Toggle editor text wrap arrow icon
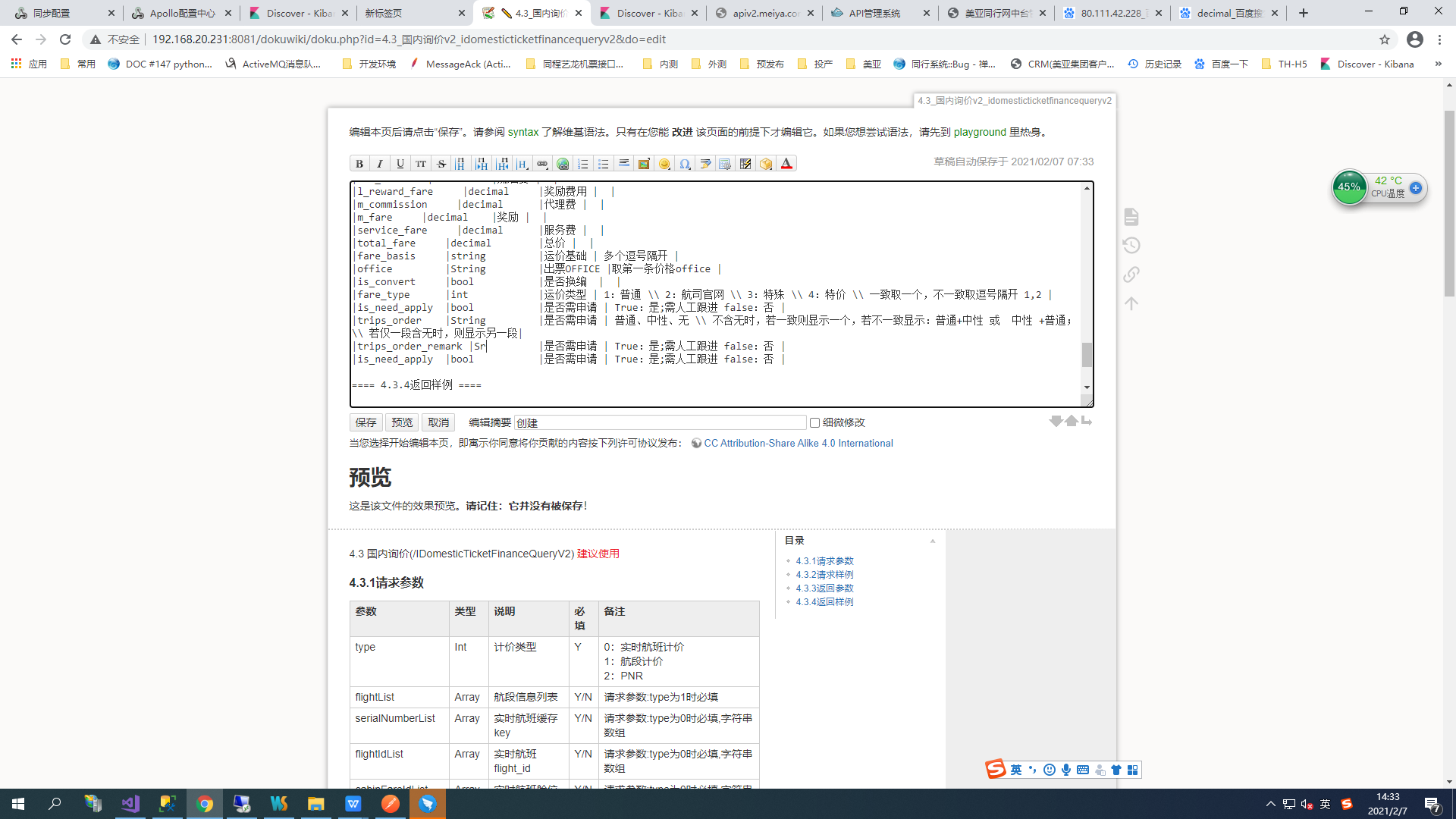The height and width of the screenshot is (819, 1456). coord(1087,422)
